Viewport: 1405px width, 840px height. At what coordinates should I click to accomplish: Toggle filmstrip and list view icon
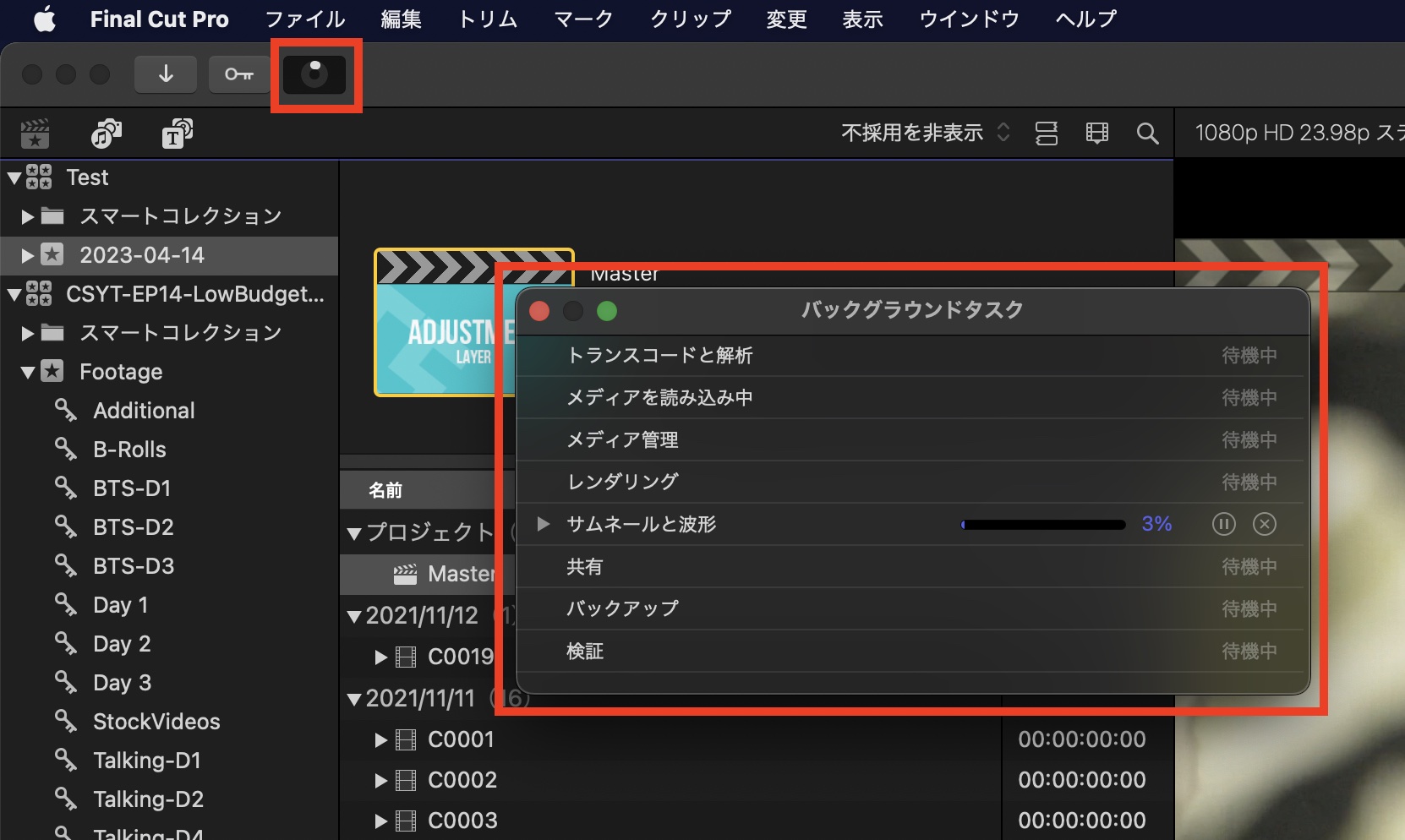click(1047, 133)
